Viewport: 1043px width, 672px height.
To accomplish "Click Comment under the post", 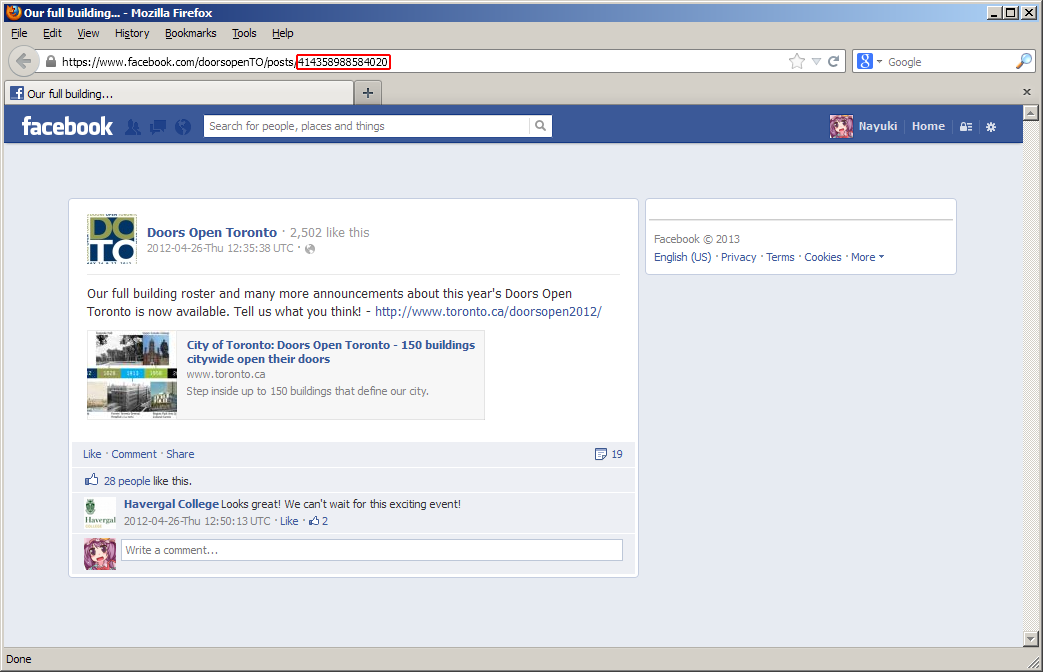I will point(134,454).
